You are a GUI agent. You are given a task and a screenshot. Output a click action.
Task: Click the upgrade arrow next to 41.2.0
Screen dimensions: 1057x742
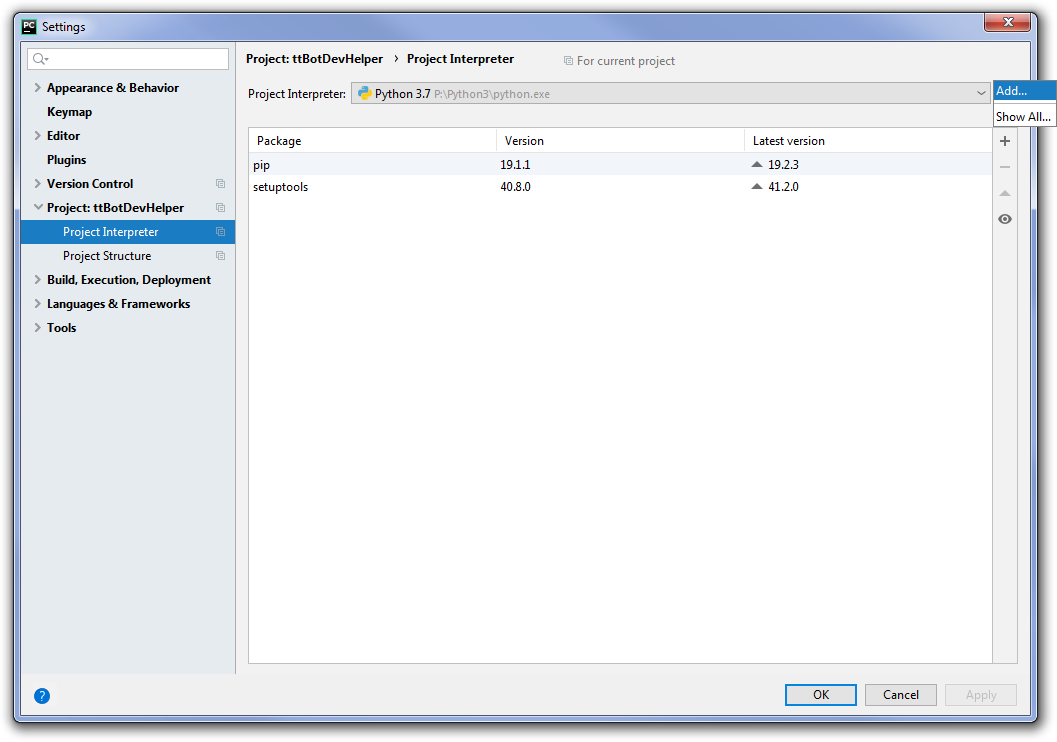pos(757,187)
